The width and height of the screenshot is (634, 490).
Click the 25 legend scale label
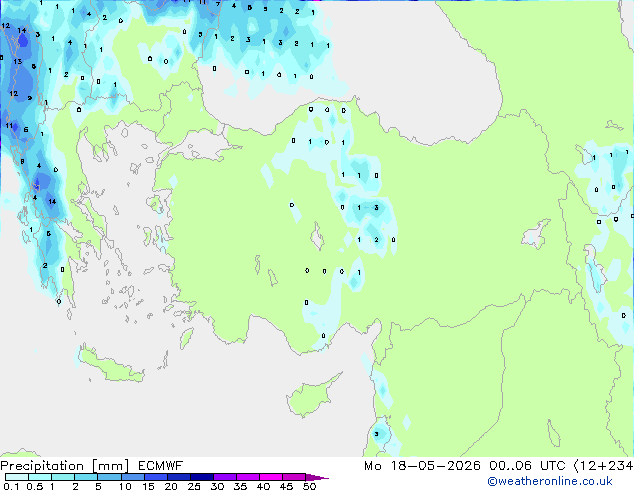(x=194, y=486)
